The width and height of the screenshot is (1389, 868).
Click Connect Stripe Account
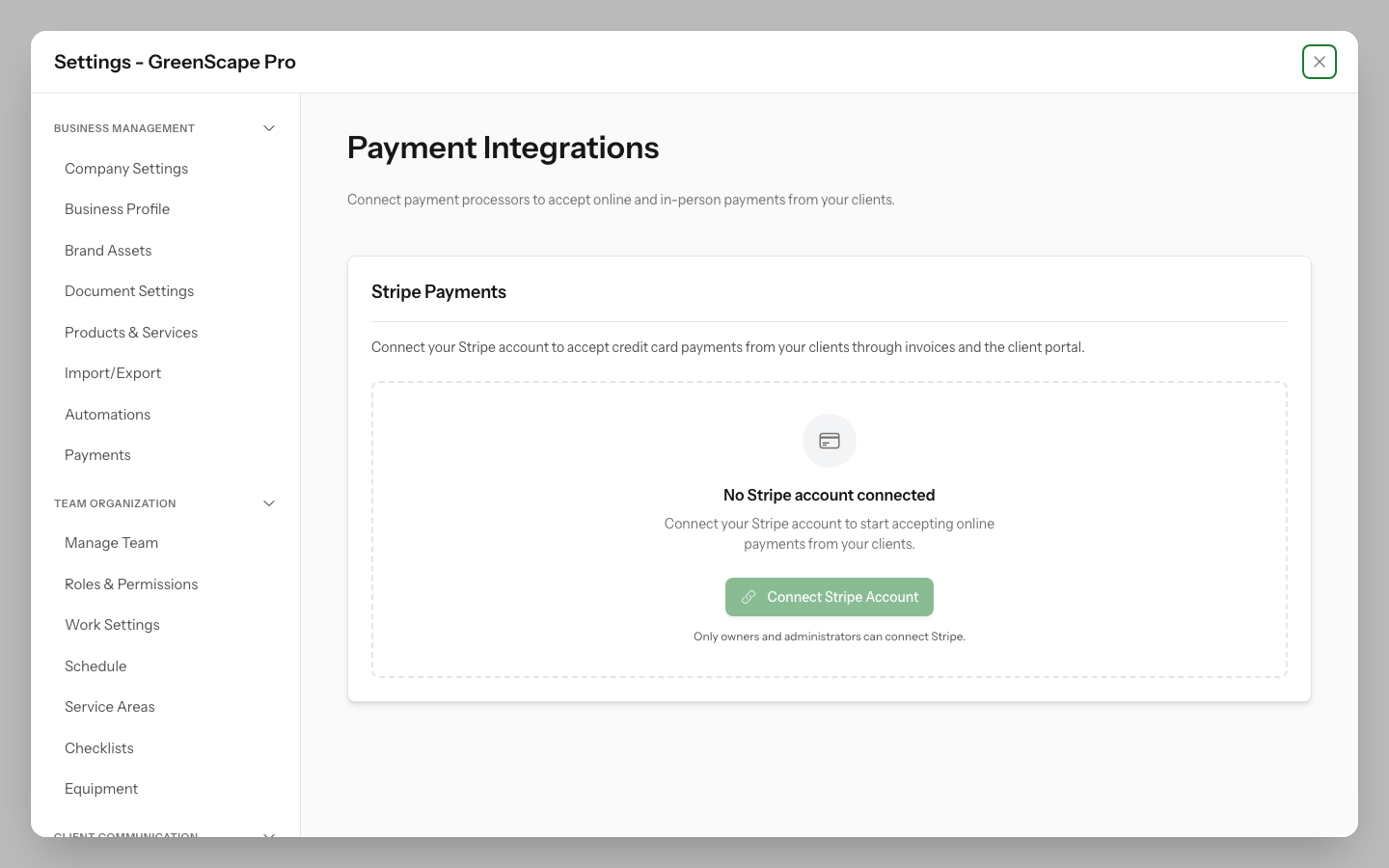(830, 597)
